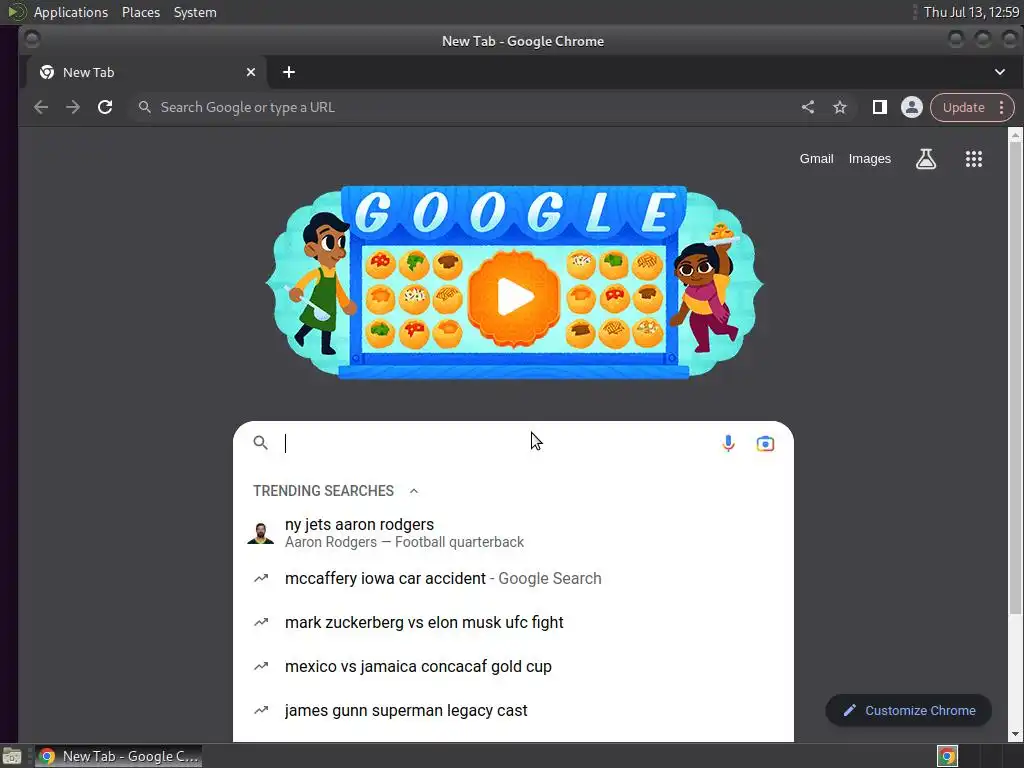Open the Gmail link
The image size is (1024, 768).
click(816, 159)
